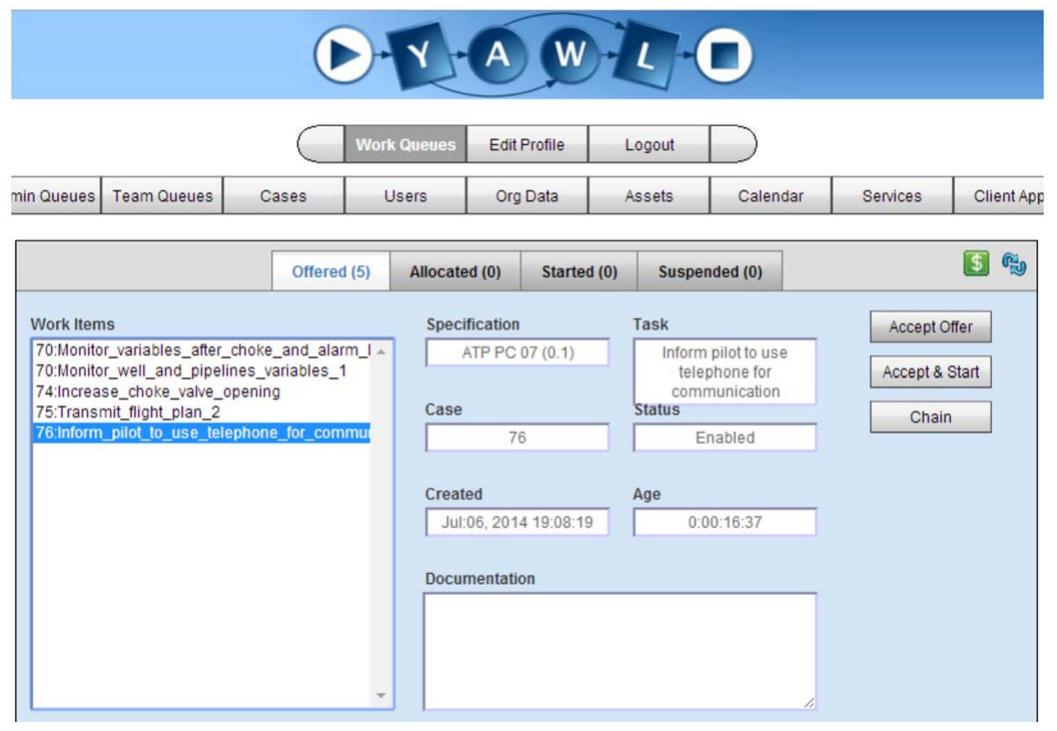Select 75:Transmit_flight_plan_2 work item

coord(202,411)
